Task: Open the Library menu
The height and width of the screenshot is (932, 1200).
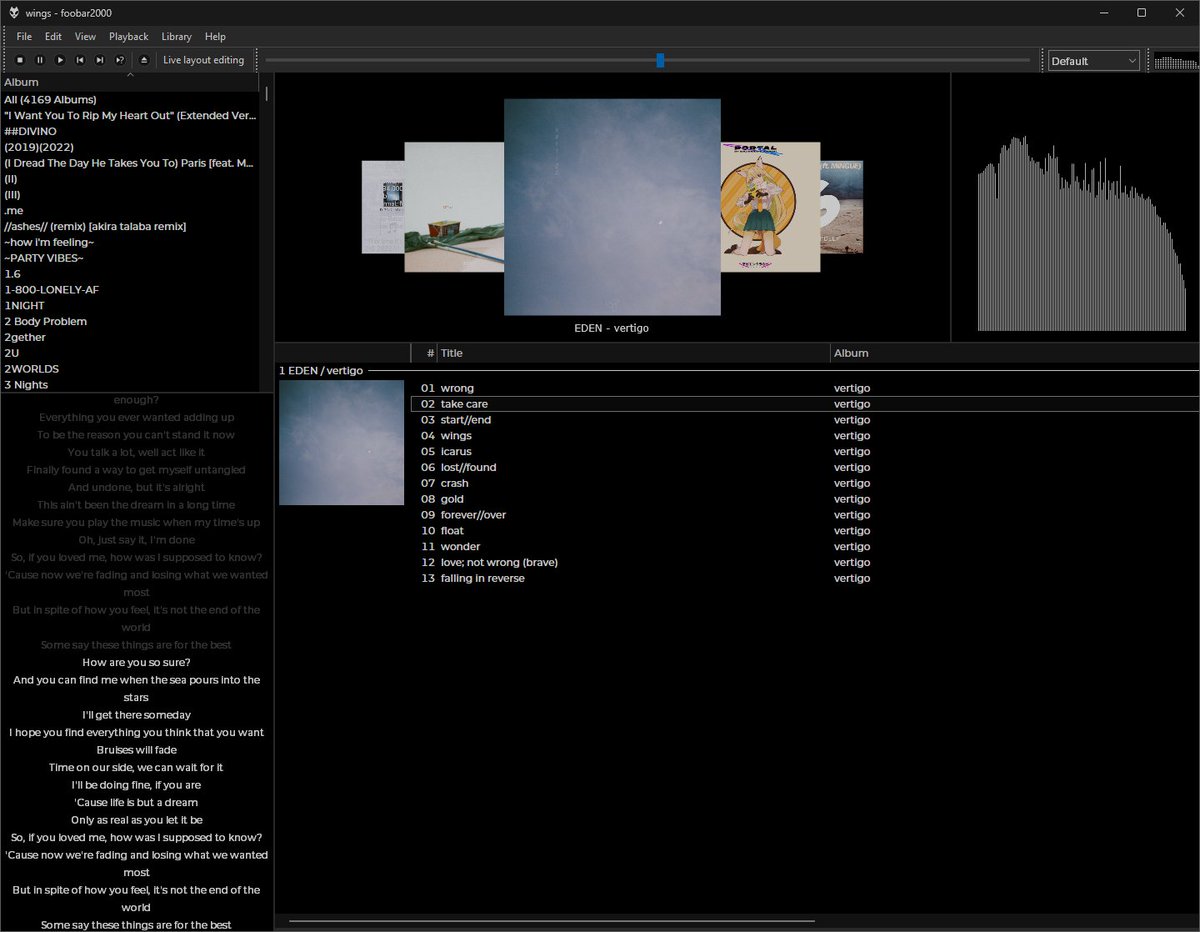Action: pos(177,36)
